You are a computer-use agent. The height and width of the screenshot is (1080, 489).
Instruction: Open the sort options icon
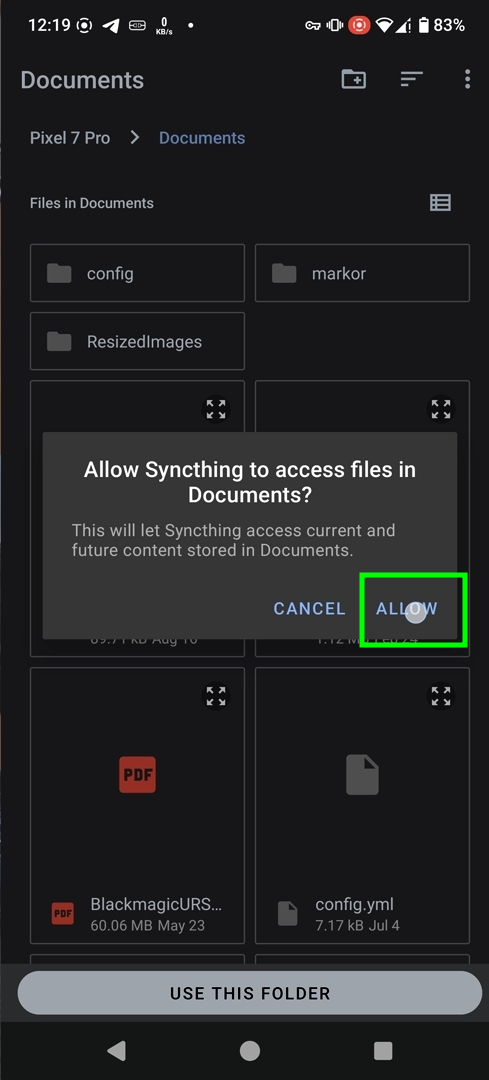click(411, 79)
